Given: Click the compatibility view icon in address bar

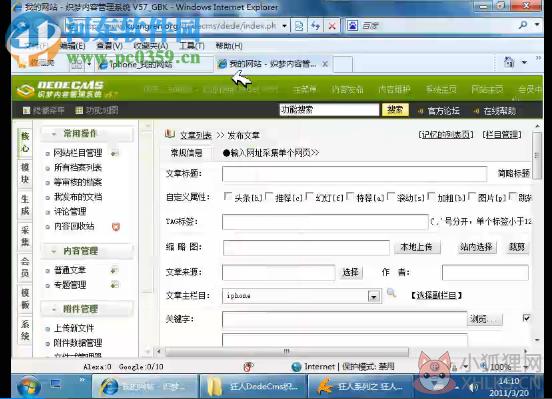Looking at the screenshot, I should tap(299, 26).
